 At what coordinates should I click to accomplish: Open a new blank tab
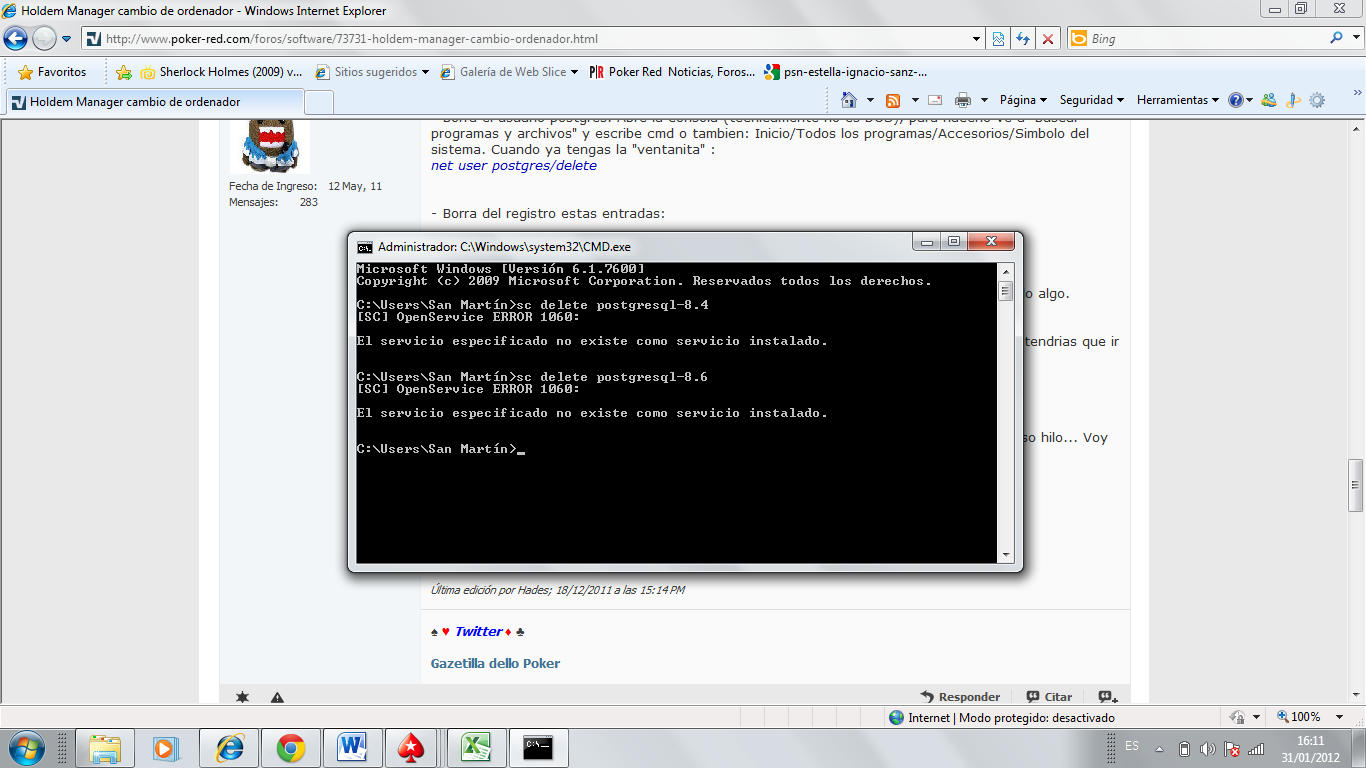319,102
